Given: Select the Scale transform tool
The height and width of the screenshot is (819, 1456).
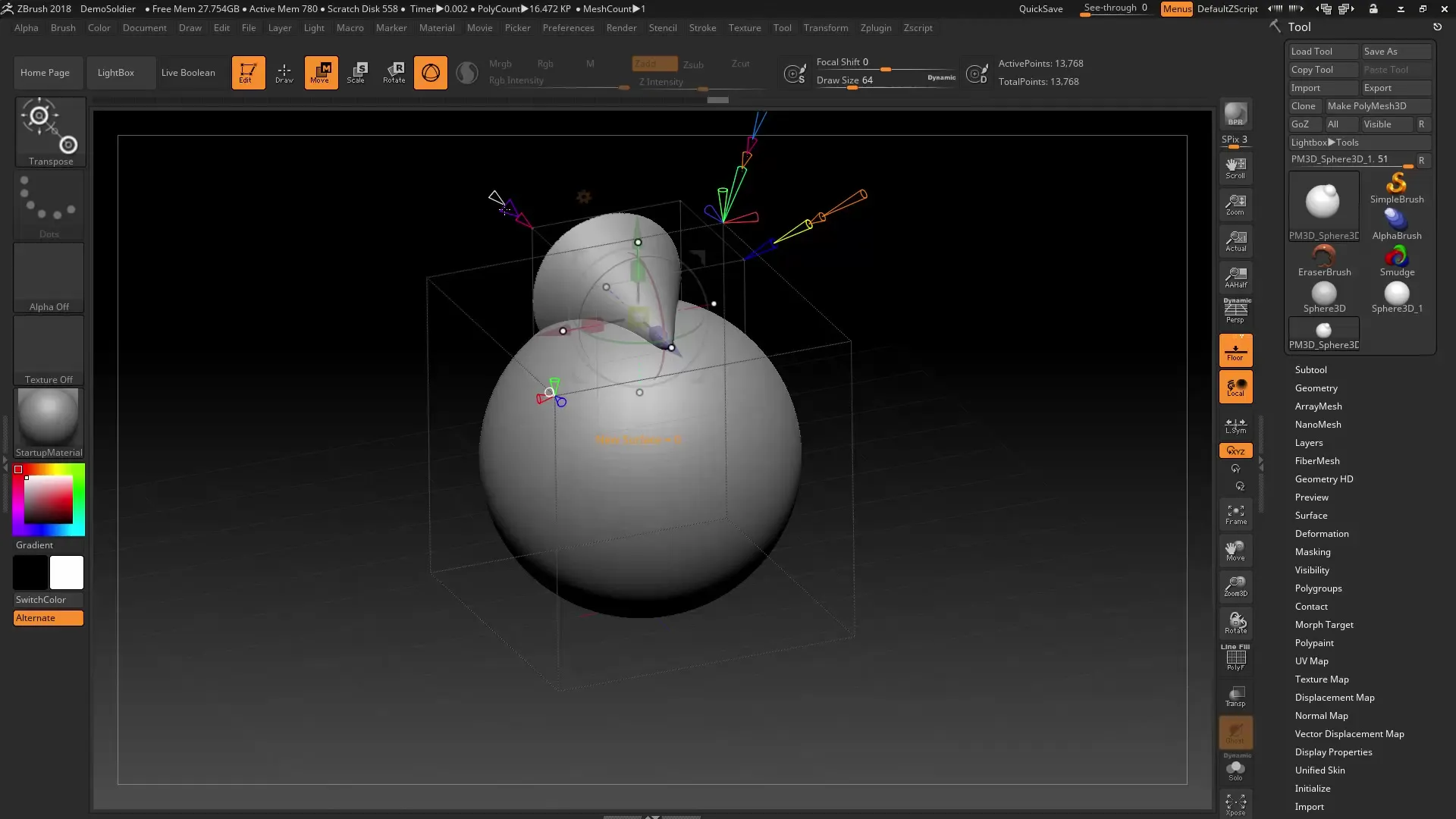Looking at the screenshot, I should click(x=356, y=73).
